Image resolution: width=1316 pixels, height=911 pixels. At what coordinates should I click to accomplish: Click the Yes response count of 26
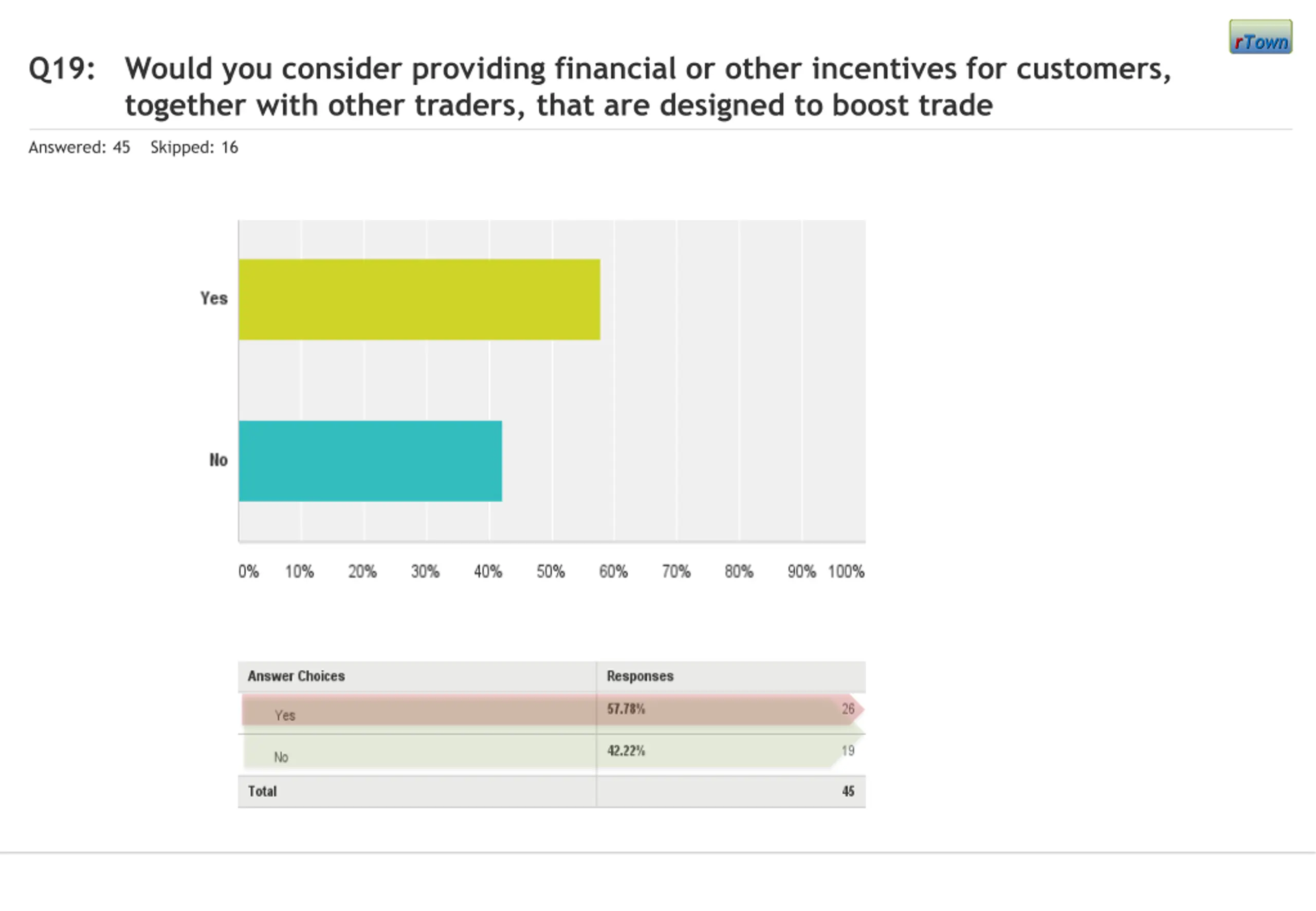pyautogui.click(x=848, y=709)
